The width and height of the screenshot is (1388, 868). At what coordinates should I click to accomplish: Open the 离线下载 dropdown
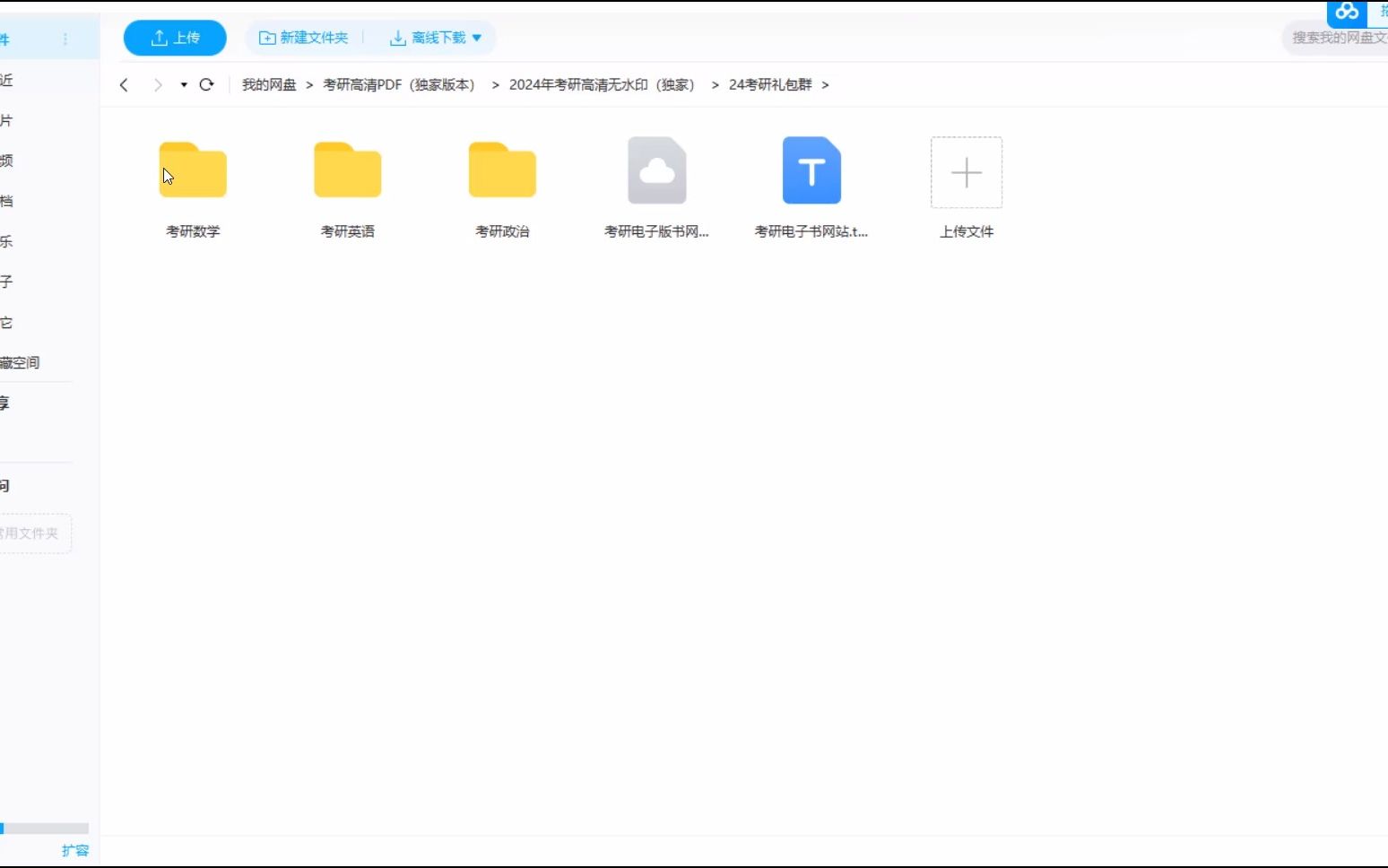[435, 38]
